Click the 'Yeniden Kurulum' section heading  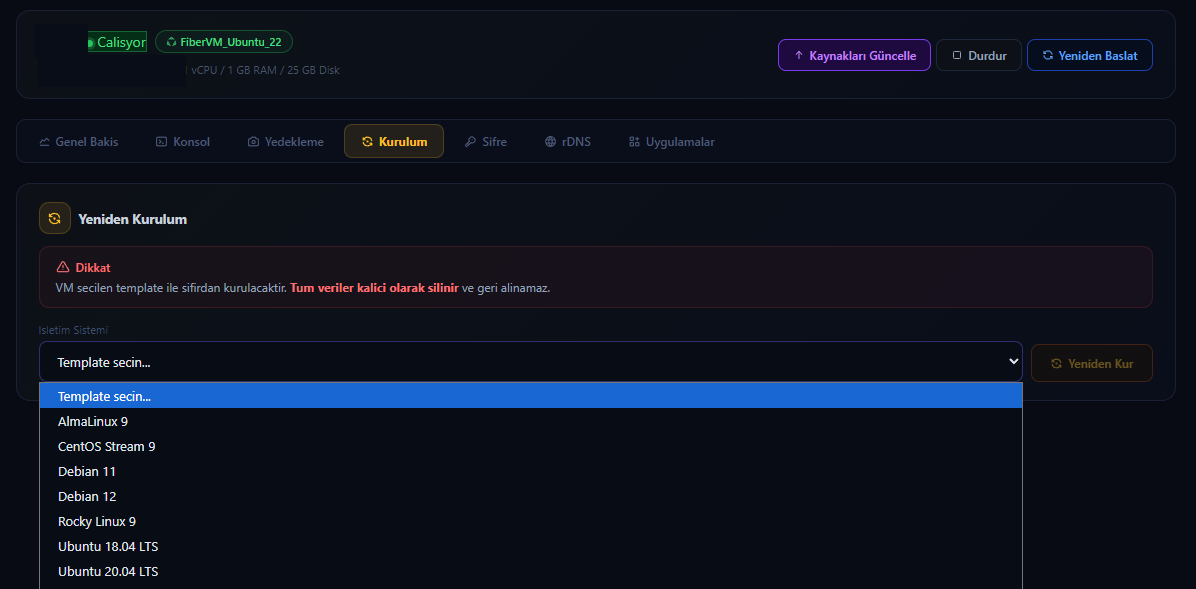[x=133, y=219]
